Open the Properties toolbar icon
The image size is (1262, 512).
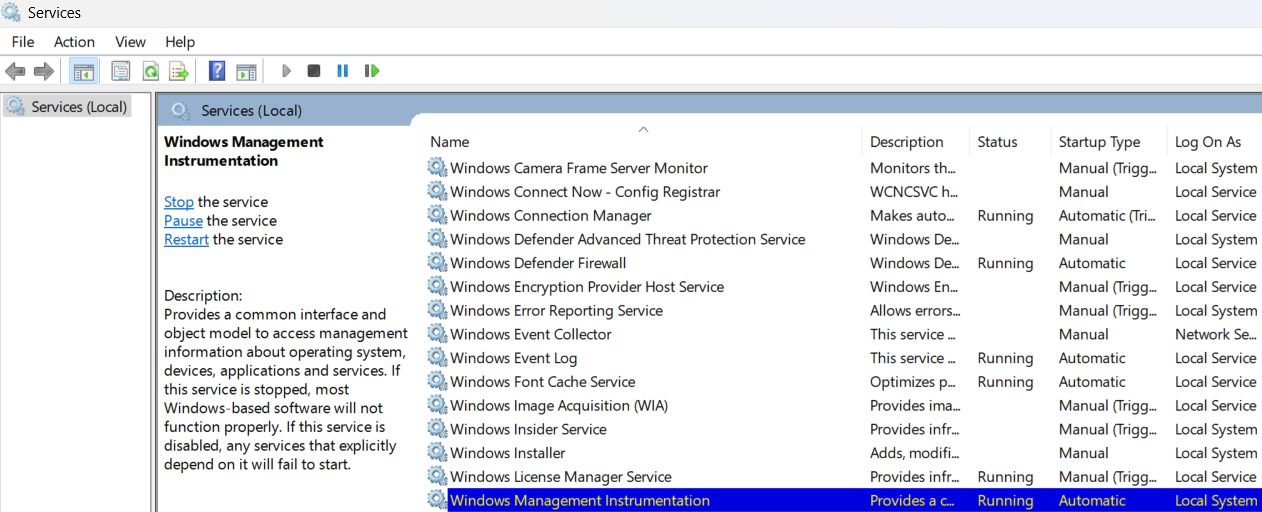121,71
